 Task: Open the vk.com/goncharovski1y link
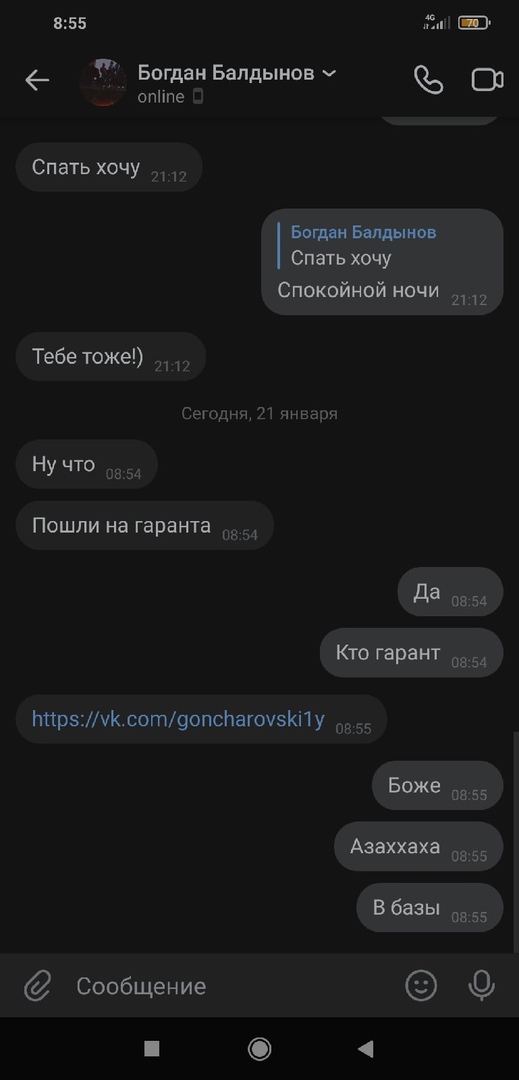(178, 719)
